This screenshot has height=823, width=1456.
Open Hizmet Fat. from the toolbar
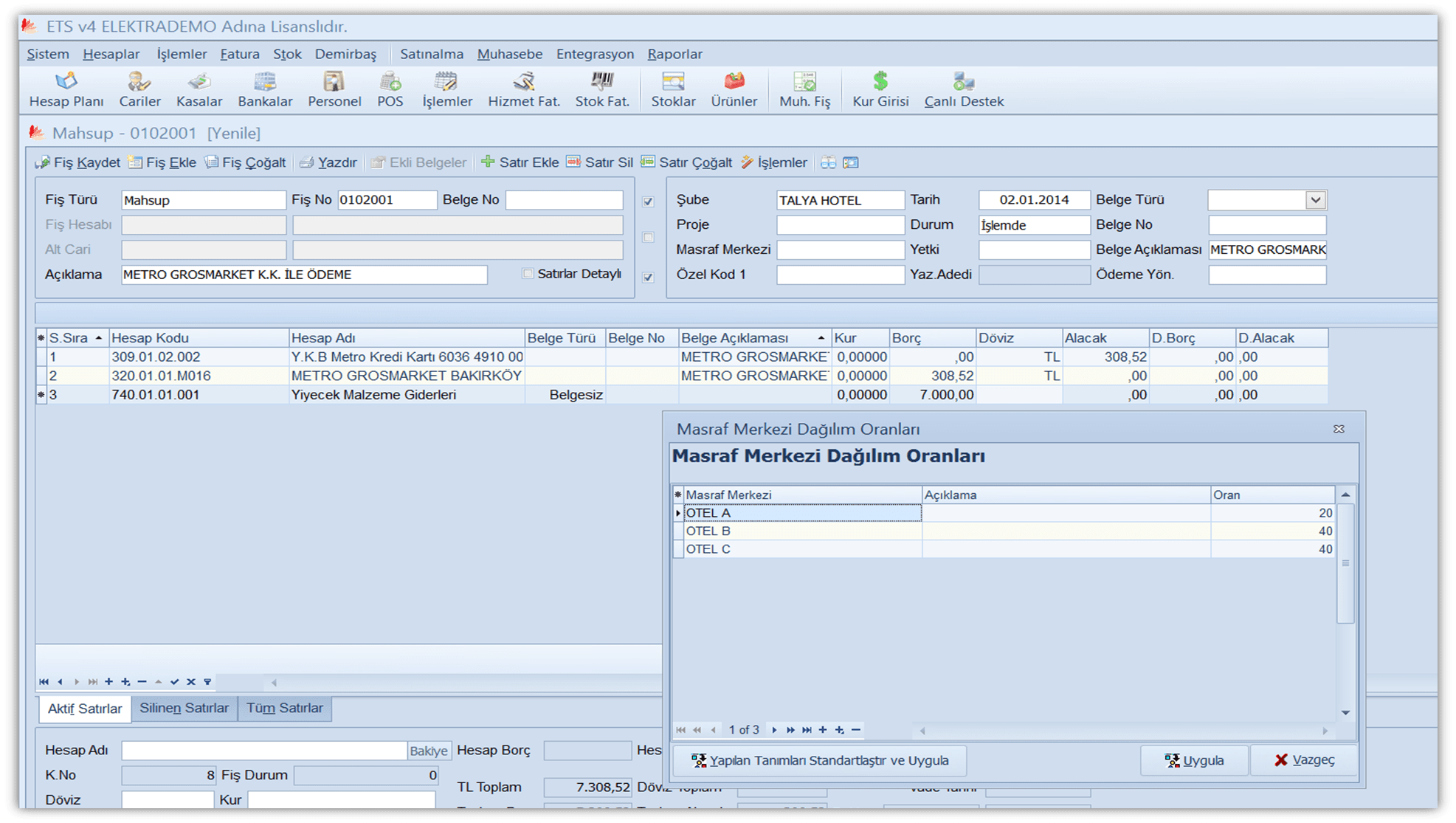pos(524,90)
